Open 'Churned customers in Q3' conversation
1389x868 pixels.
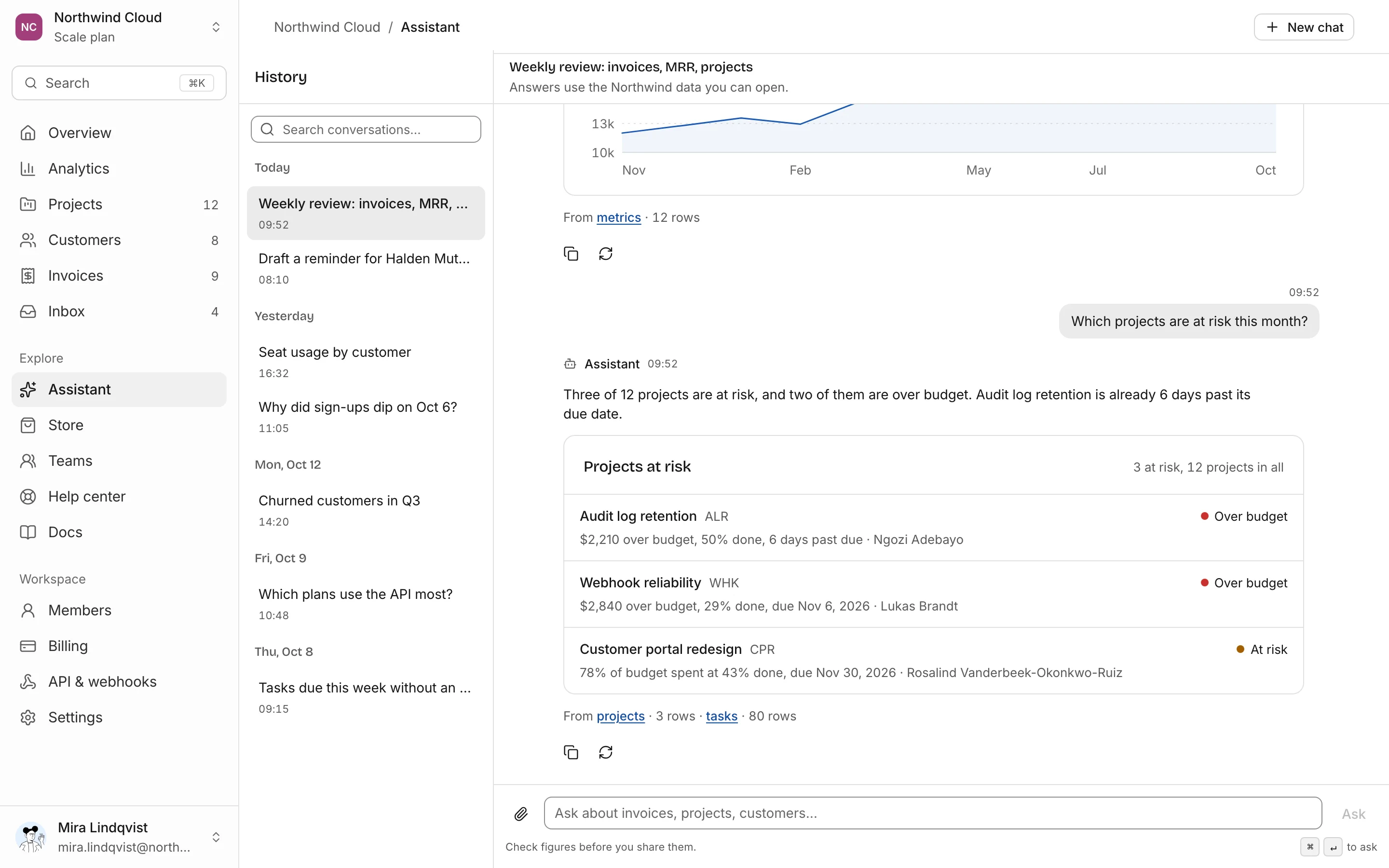click(x=366, y=510)
